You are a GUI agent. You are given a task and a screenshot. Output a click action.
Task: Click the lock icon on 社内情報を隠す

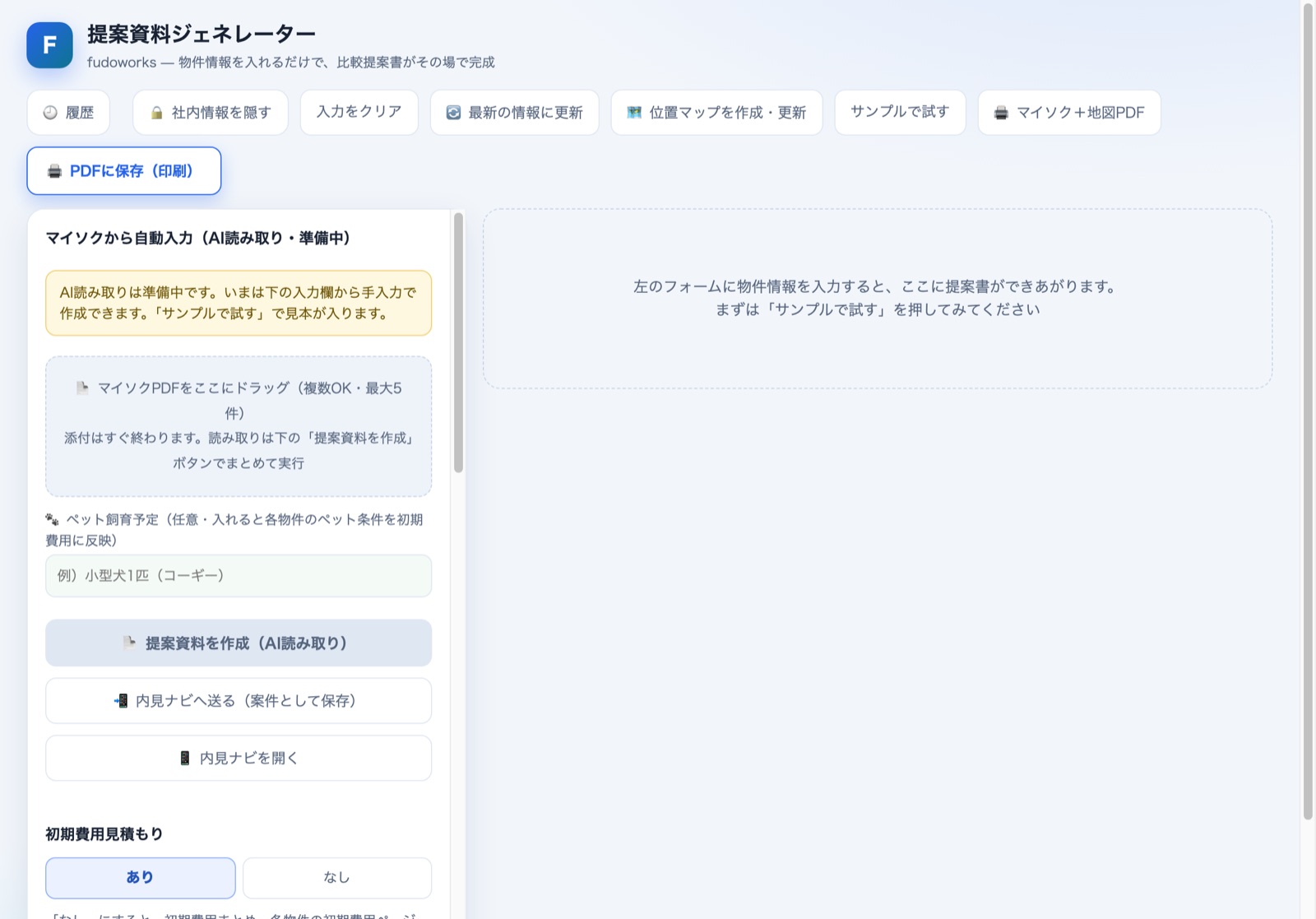pyautogui.click(x=156, y=113)
